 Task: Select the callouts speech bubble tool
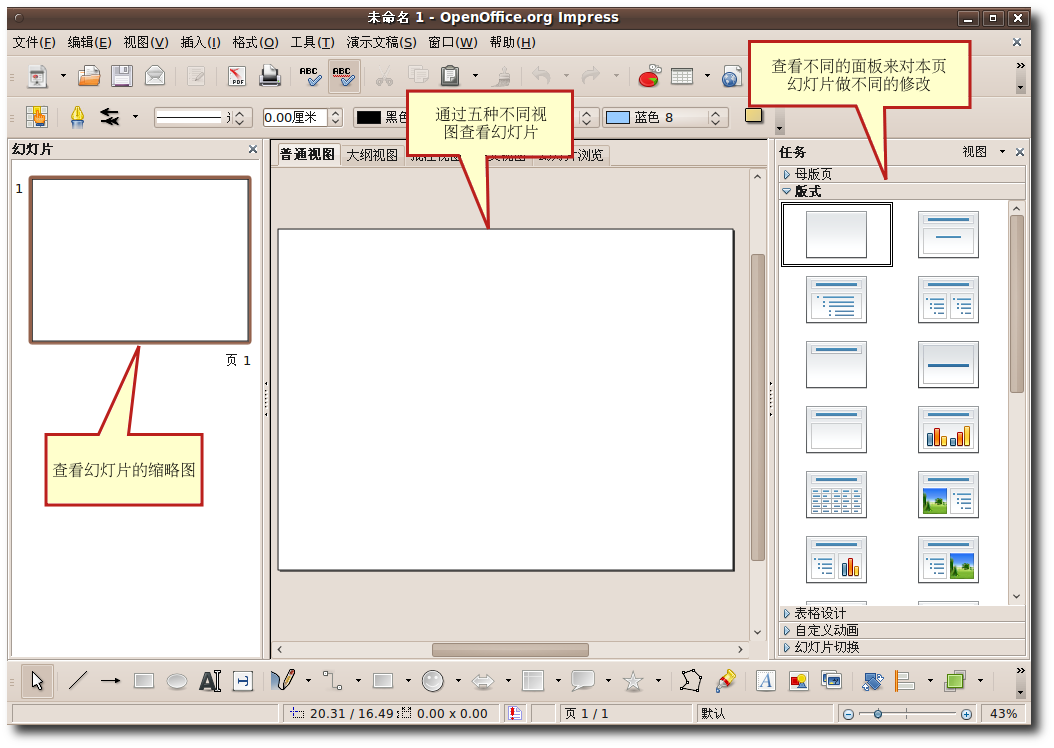tap(583, 681)
